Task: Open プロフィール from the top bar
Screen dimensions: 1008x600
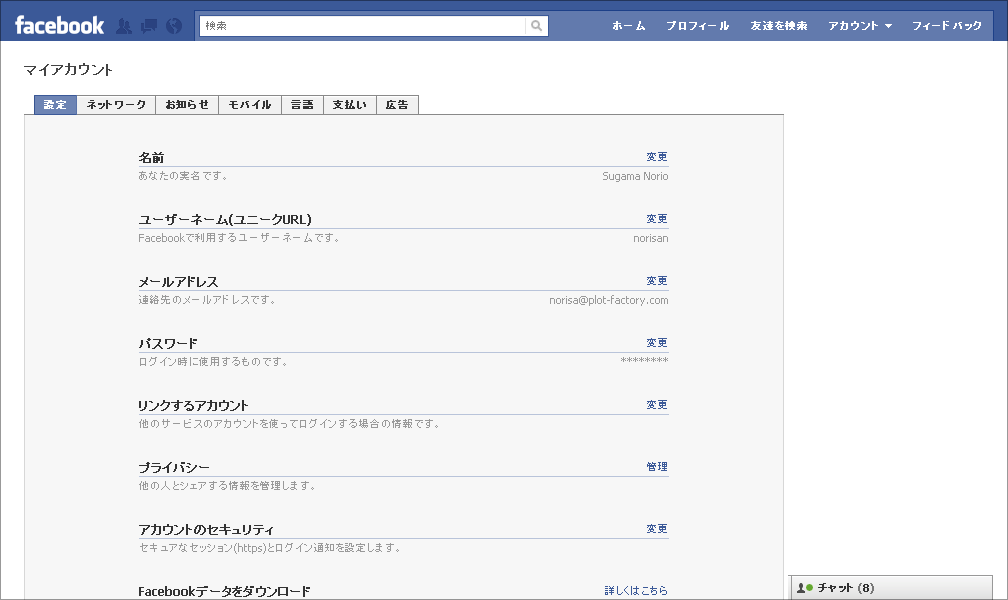Action: 698,26
